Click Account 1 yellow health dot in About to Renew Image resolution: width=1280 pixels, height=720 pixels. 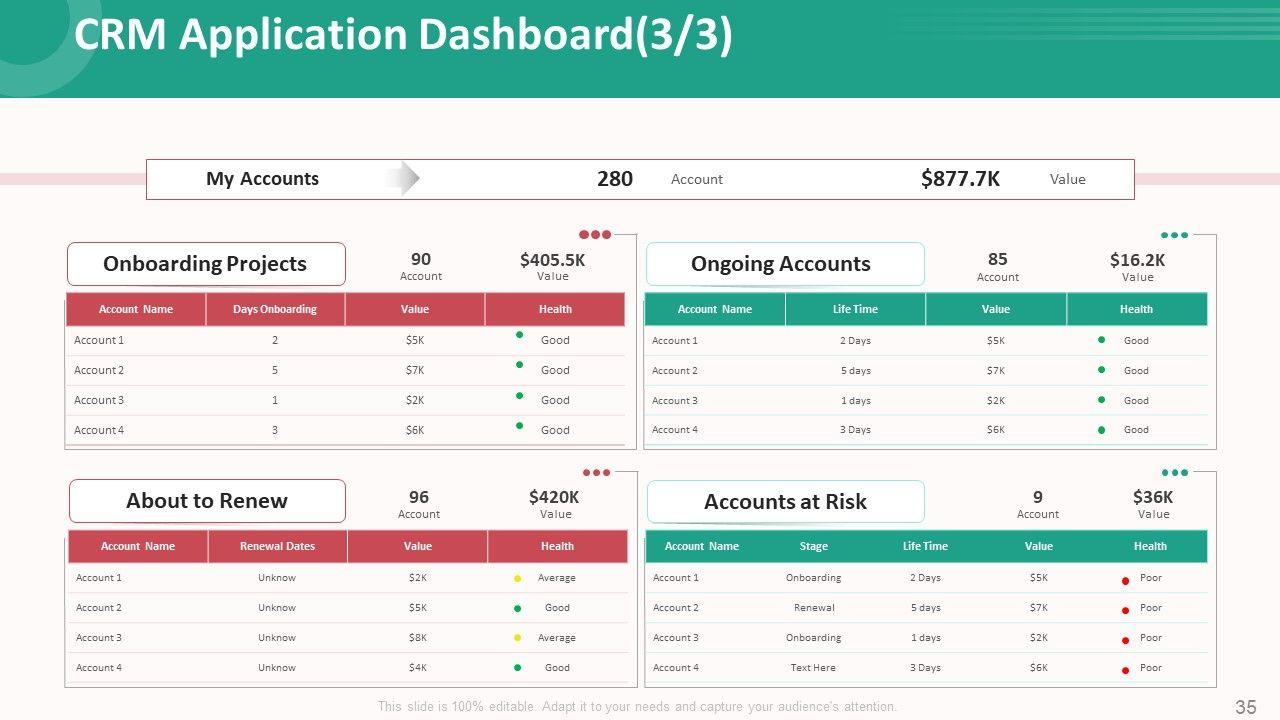[517, 578]
